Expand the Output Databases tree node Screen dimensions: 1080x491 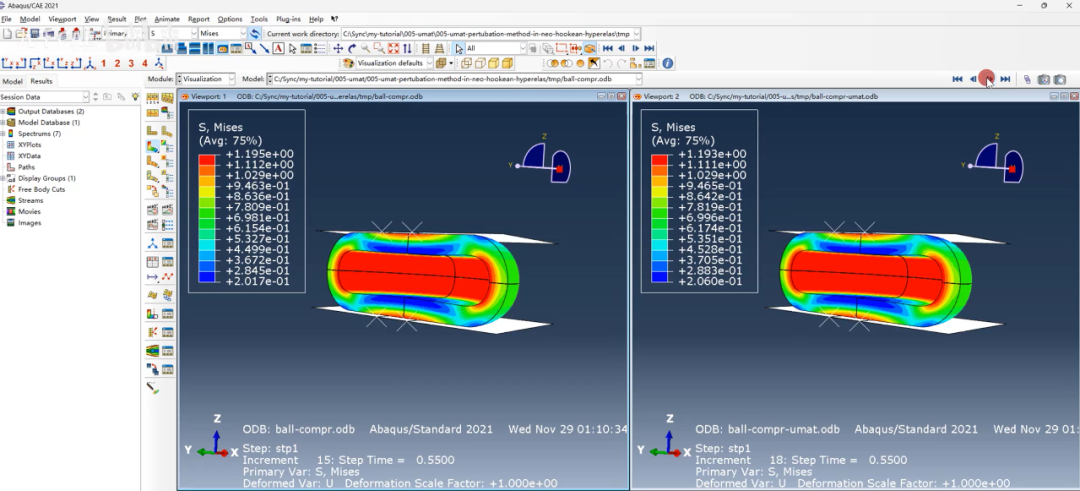[3, 111]
